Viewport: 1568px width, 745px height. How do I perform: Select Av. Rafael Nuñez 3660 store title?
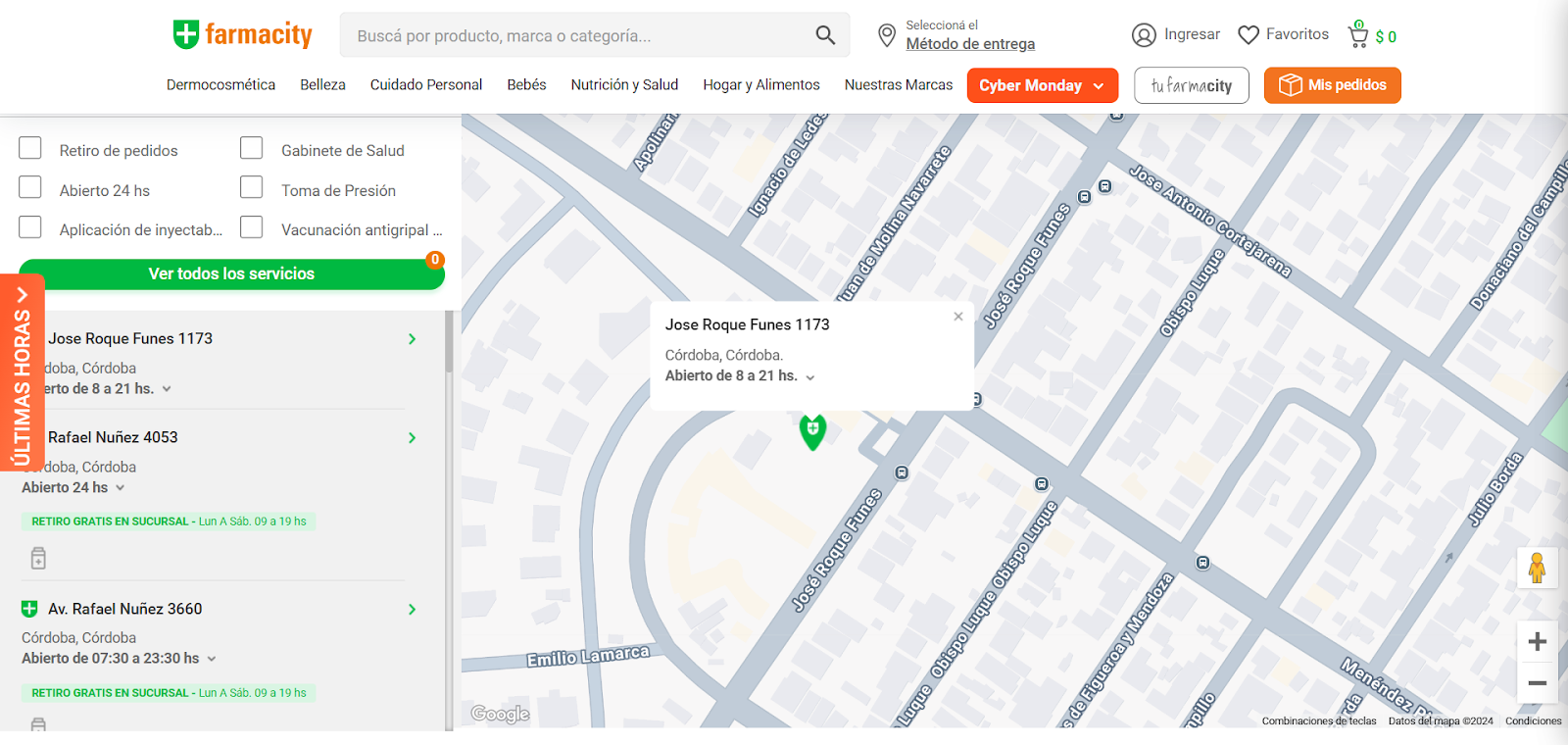tap(125, 609)
